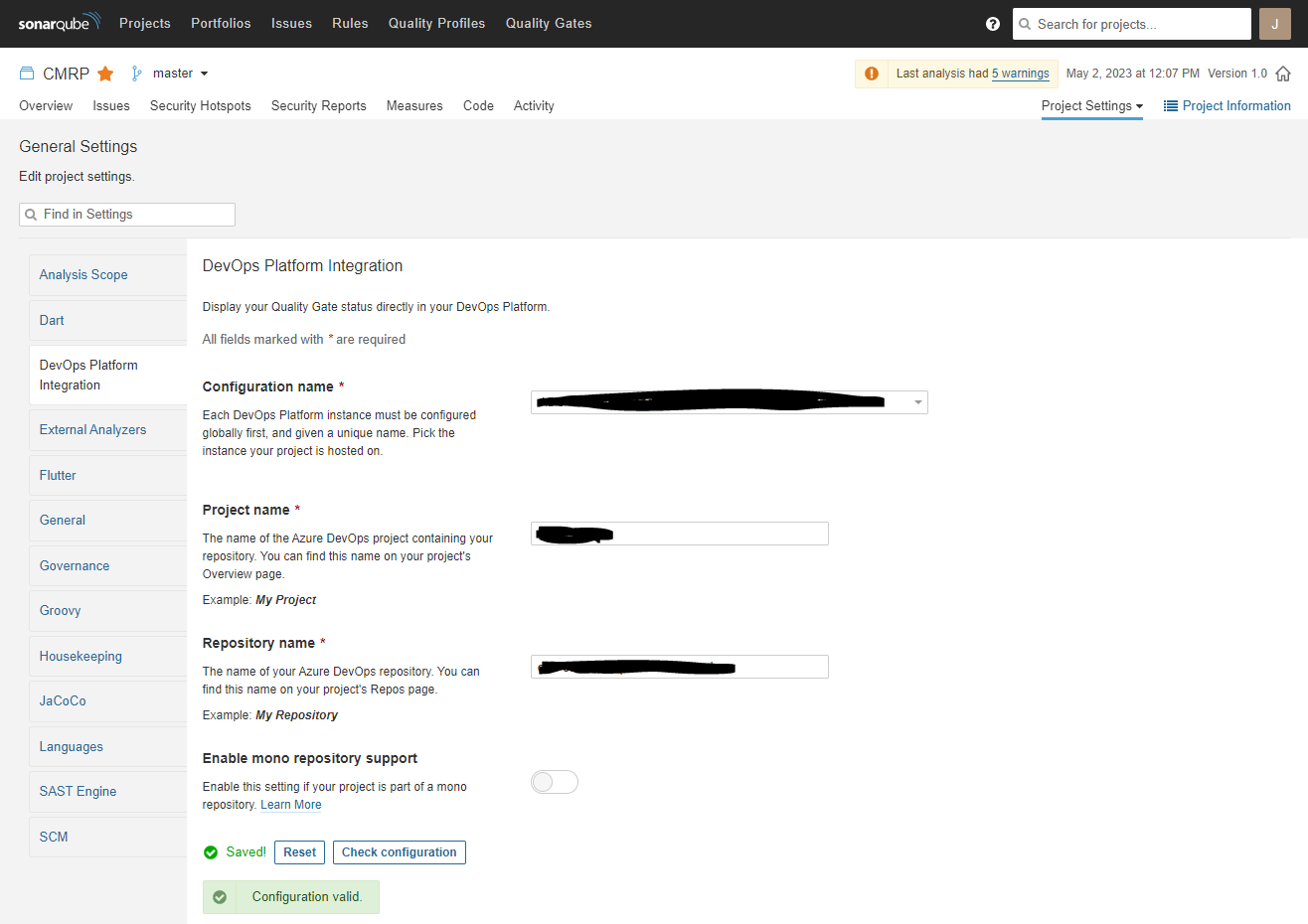Open the help question mark icon
Image resolution: width=1308 pixels, height=924 pixels.
click(992, 24)
